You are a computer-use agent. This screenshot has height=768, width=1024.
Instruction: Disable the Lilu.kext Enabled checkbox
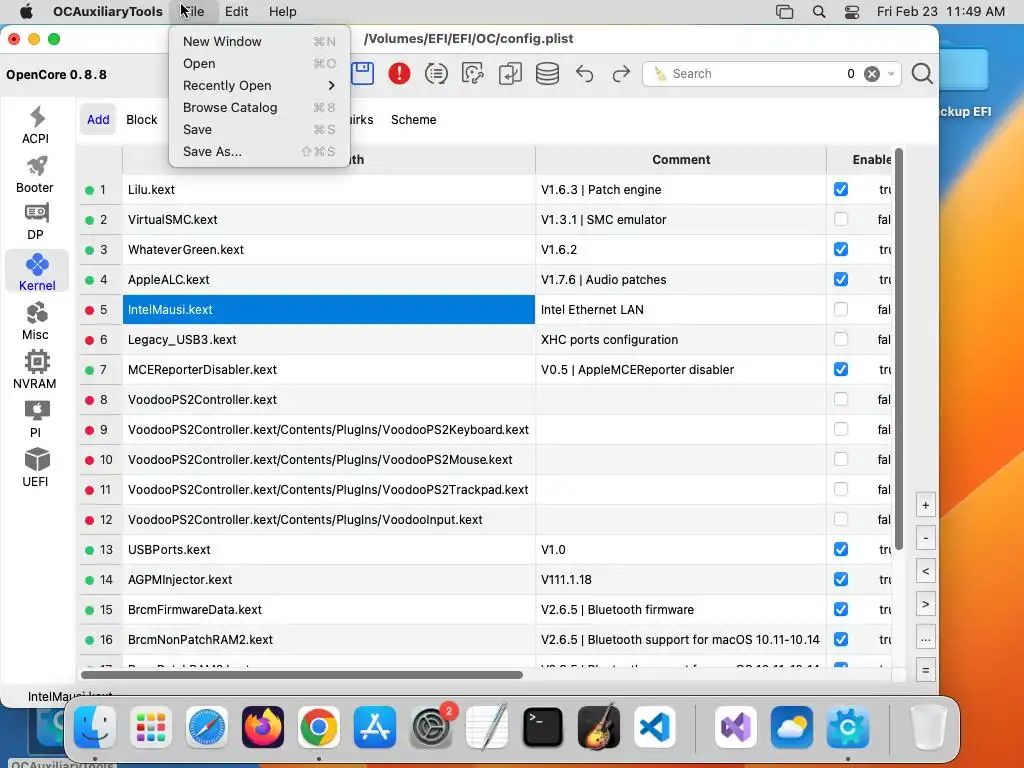click(x=840, y=189)
